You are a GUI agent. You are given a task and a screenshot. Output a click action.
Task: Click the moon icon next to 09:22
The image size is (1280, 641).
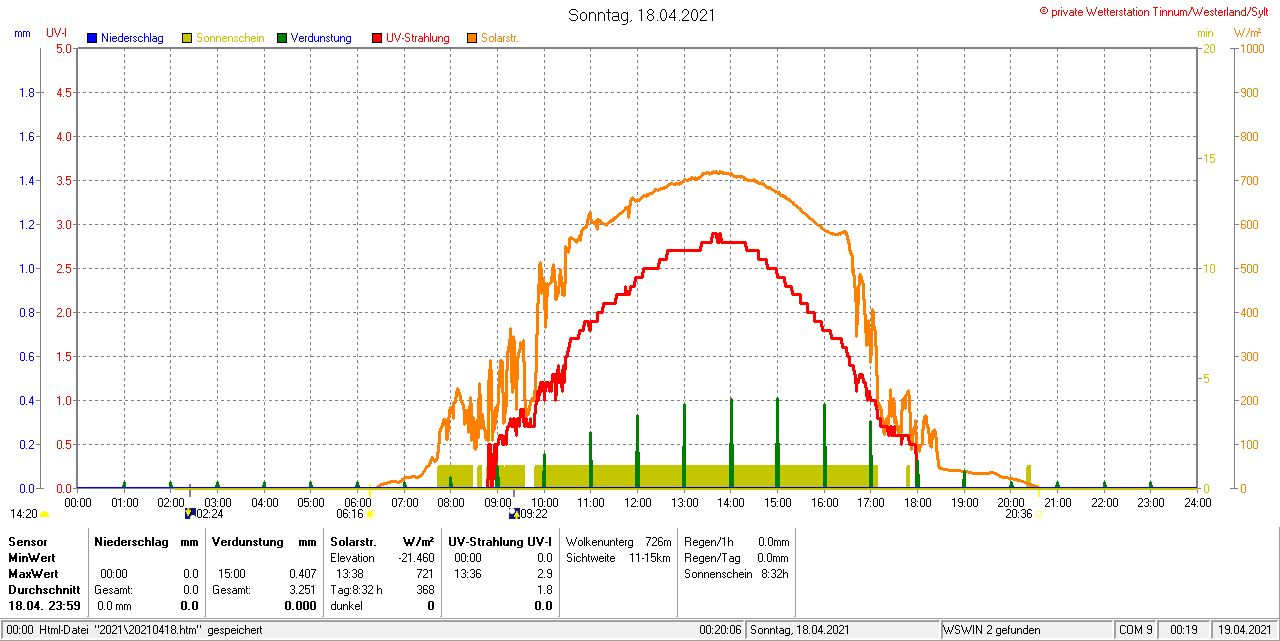514,513
